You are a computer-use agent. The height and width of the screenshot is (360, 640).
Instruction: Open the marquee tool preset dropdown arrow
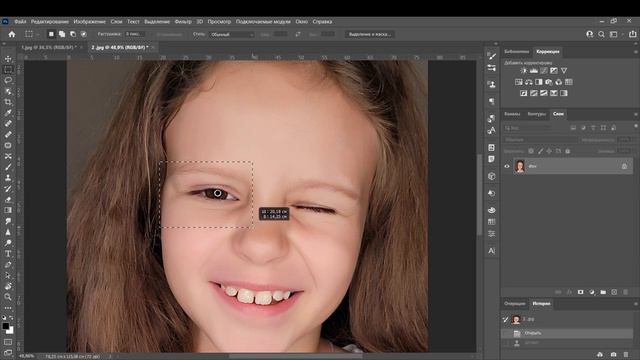(x=37, y=34)
